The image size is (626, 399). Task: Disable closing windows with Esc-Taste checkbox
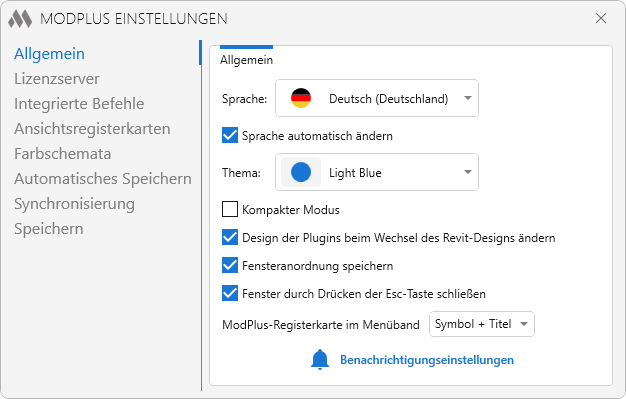[230, 293]
